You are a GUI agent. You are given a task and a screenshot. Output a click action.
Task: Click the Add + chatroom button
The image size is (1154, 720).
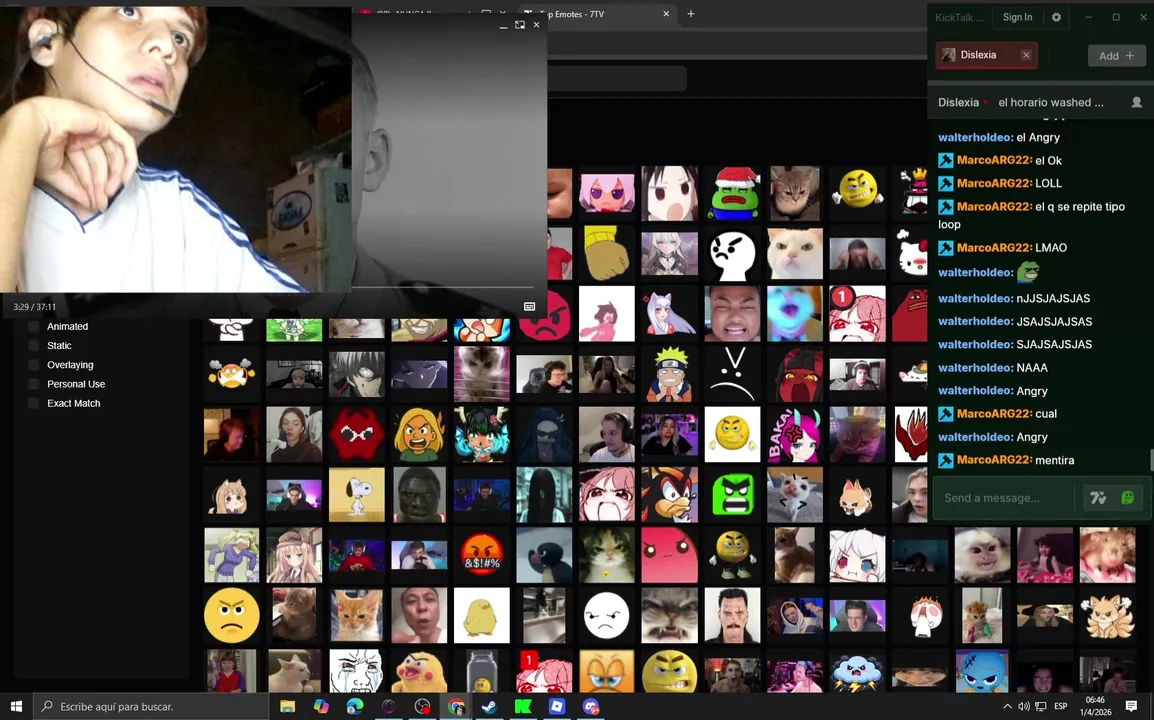click(x=1116, y=56)
